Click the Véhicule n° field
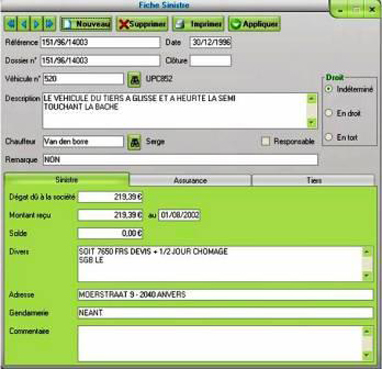Image resolution: width=382 pixels, height=369 pixels. tap(83, 79)
